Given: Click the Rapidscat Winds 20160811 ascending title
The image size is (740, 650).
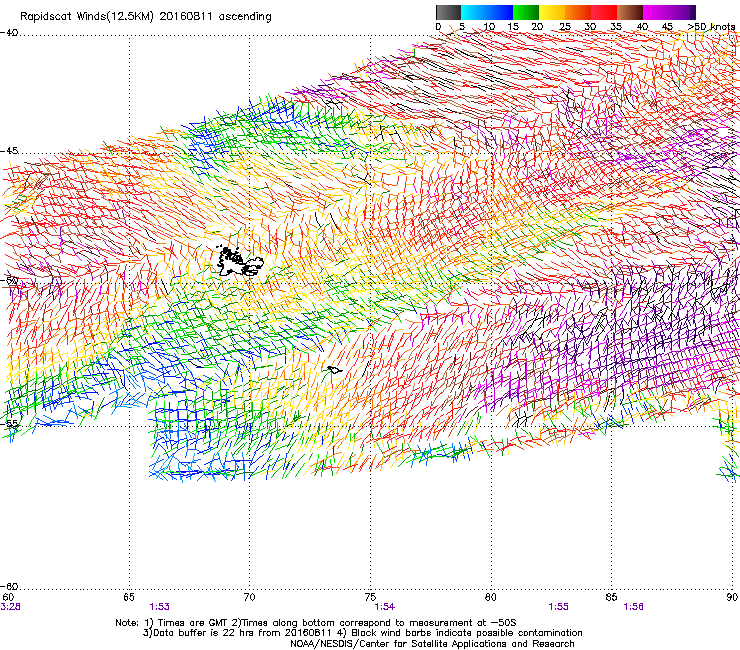Looking at the screenshot, I should click(146, 17).
